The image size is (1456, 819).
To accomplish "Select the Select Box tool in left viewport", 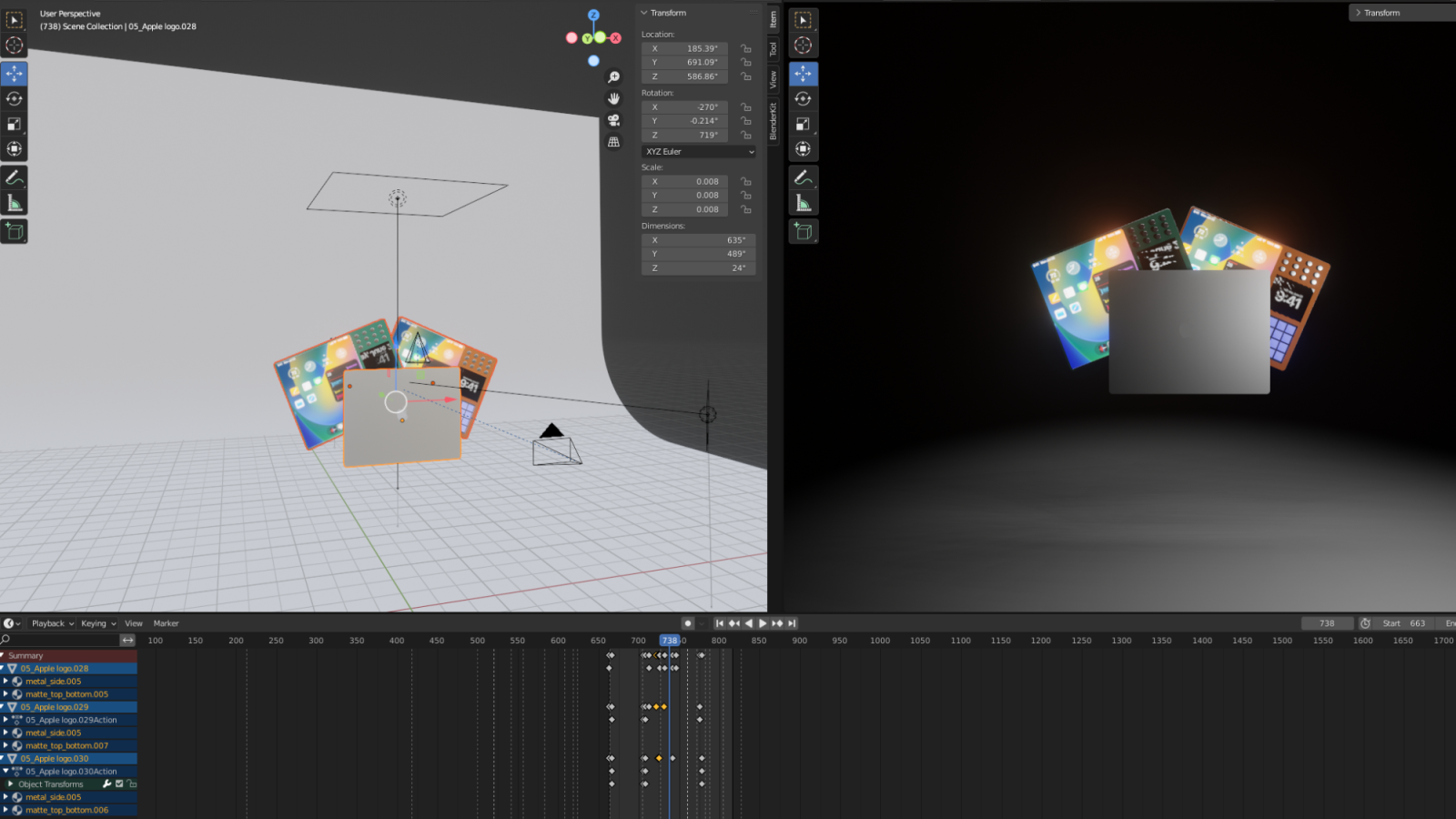I will [15, 20].
